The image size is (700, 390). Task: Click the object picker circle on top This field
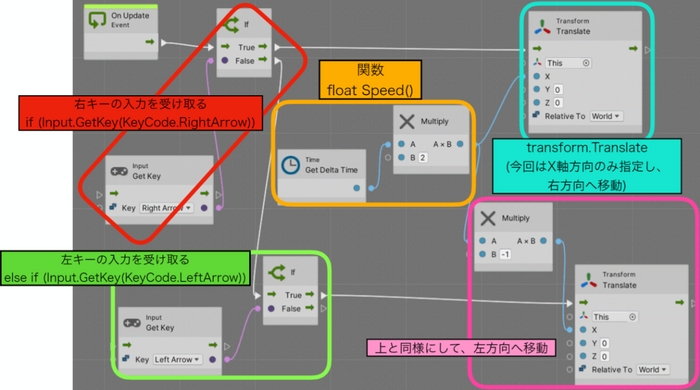(x=586, y=63)
